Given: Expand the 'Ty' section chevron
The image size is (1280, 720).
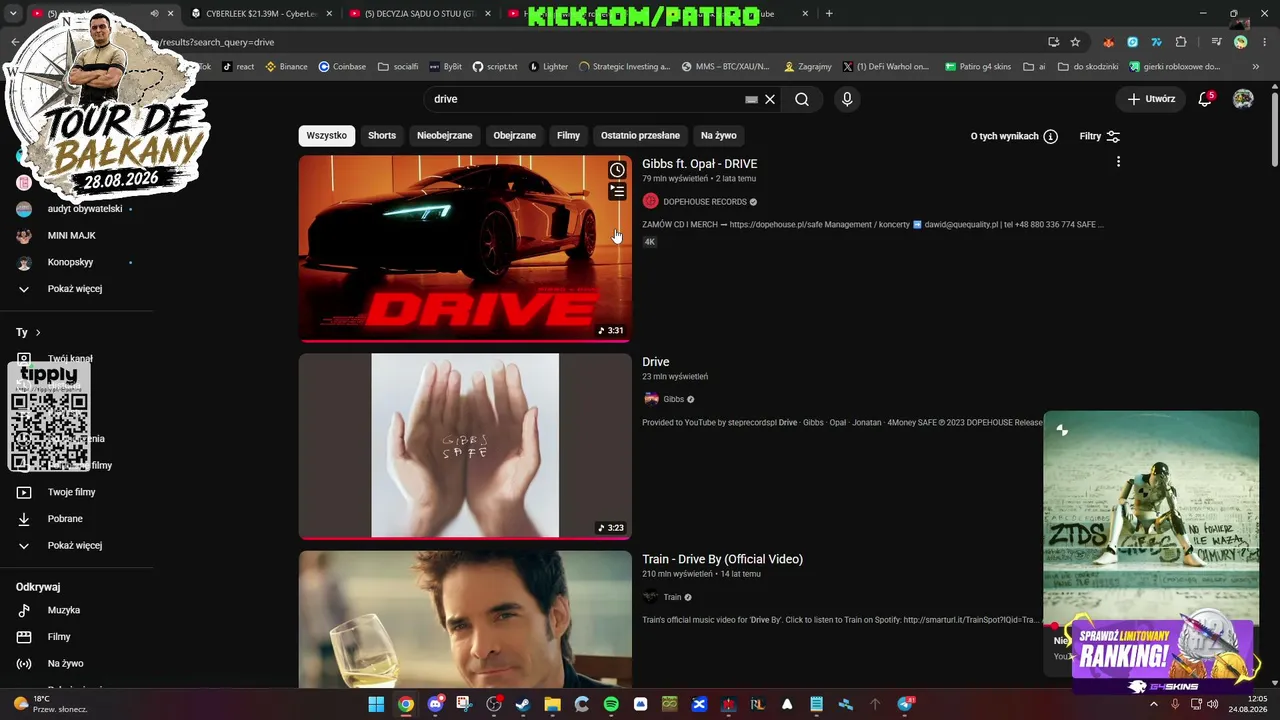Looking at the screenshot, I should (38, 332).
